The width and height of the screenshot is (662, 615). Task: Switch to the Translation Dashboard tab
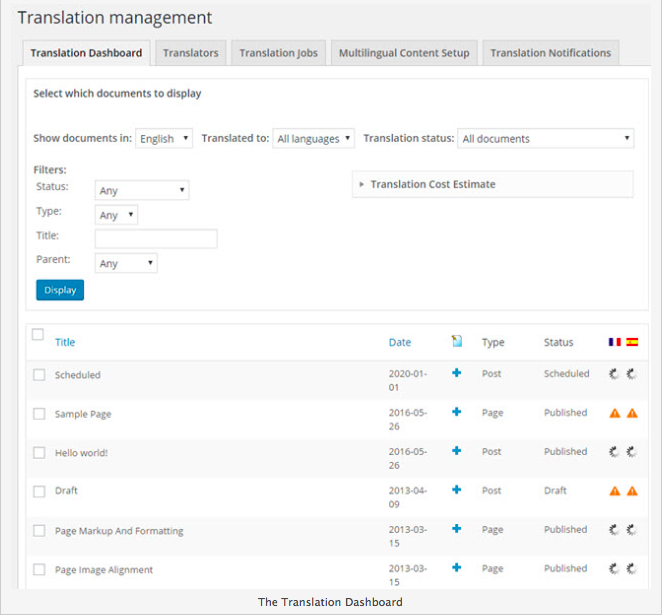(86, 53)
